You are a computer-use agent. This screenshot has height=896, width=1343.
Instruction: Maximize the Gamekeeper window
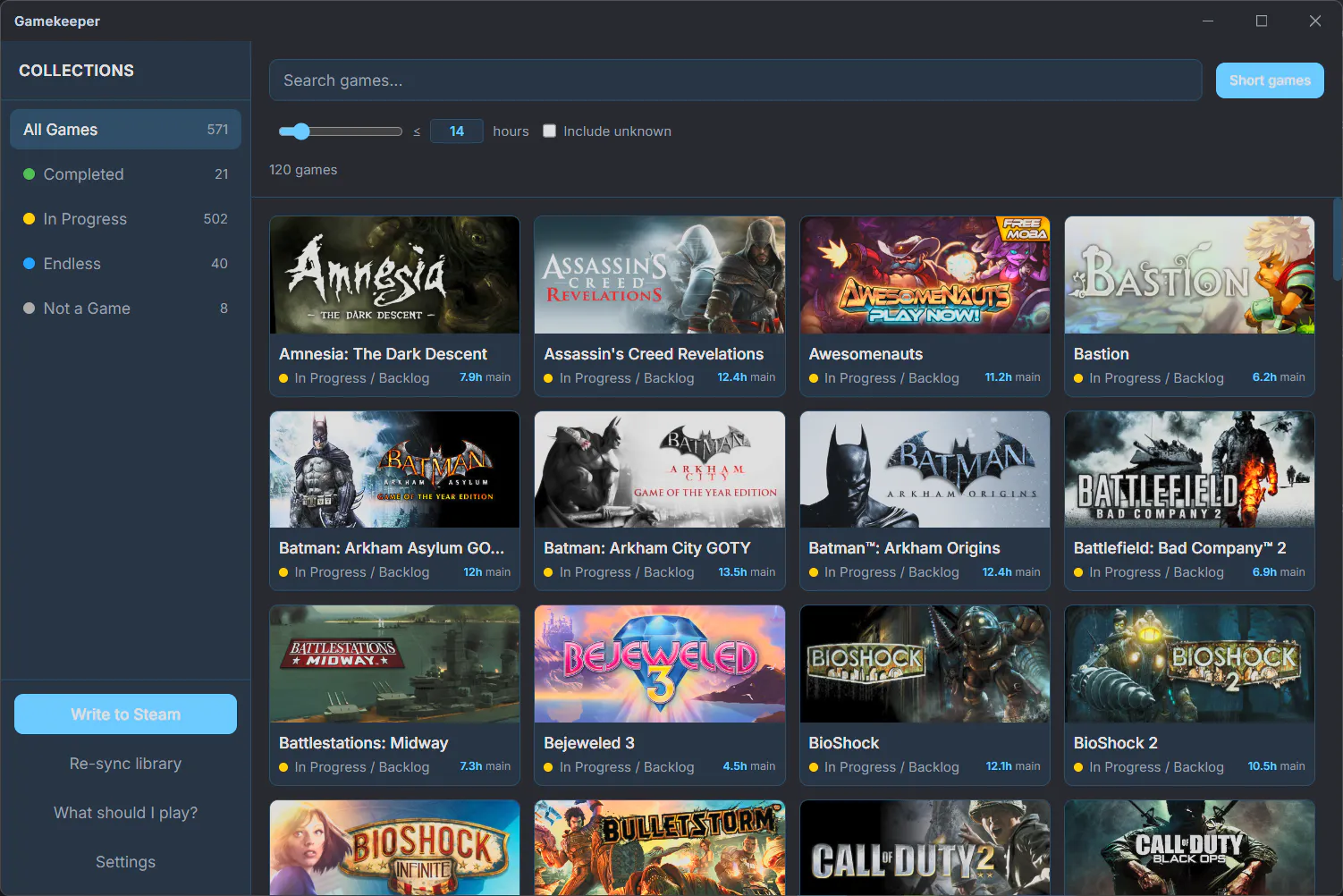(x=1262, y=21)
